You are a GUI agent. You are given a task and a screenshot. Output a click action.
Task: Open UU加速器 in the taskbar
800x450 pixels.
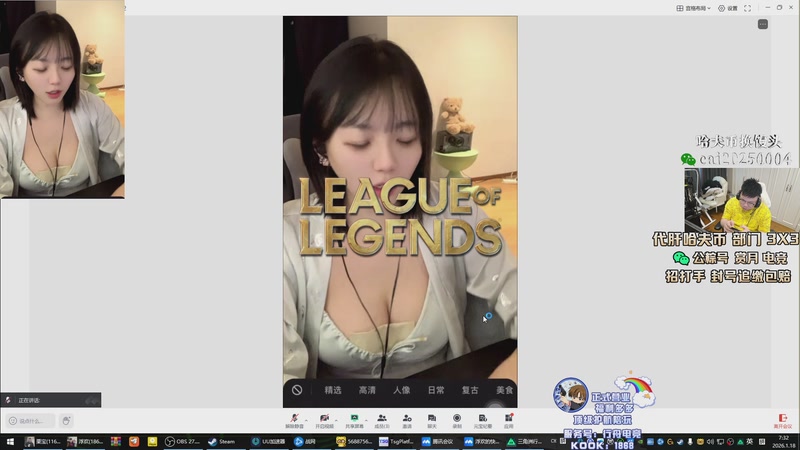click(269, 442)
